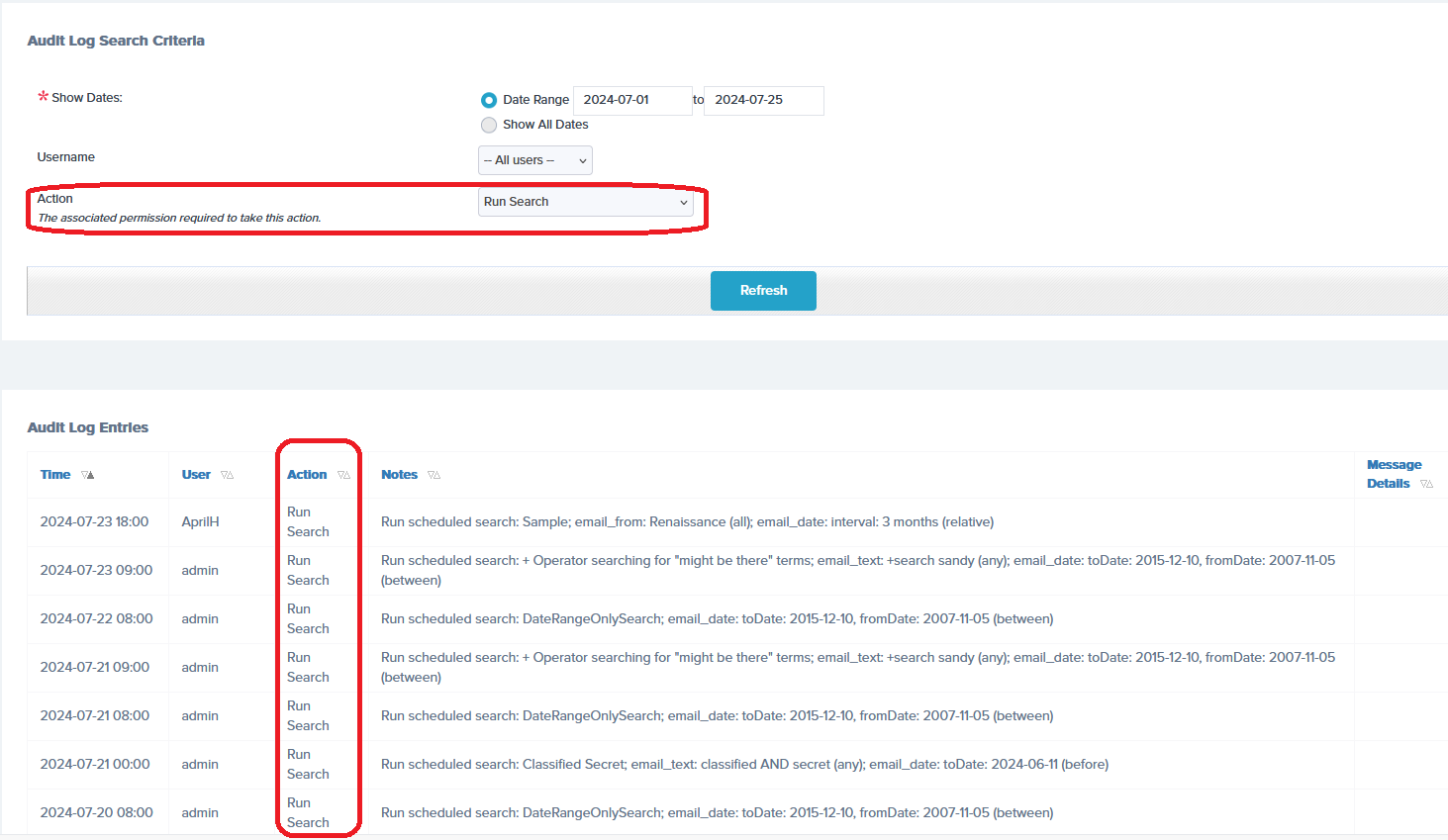Click the Message Details column header text

coord(1393,474)
